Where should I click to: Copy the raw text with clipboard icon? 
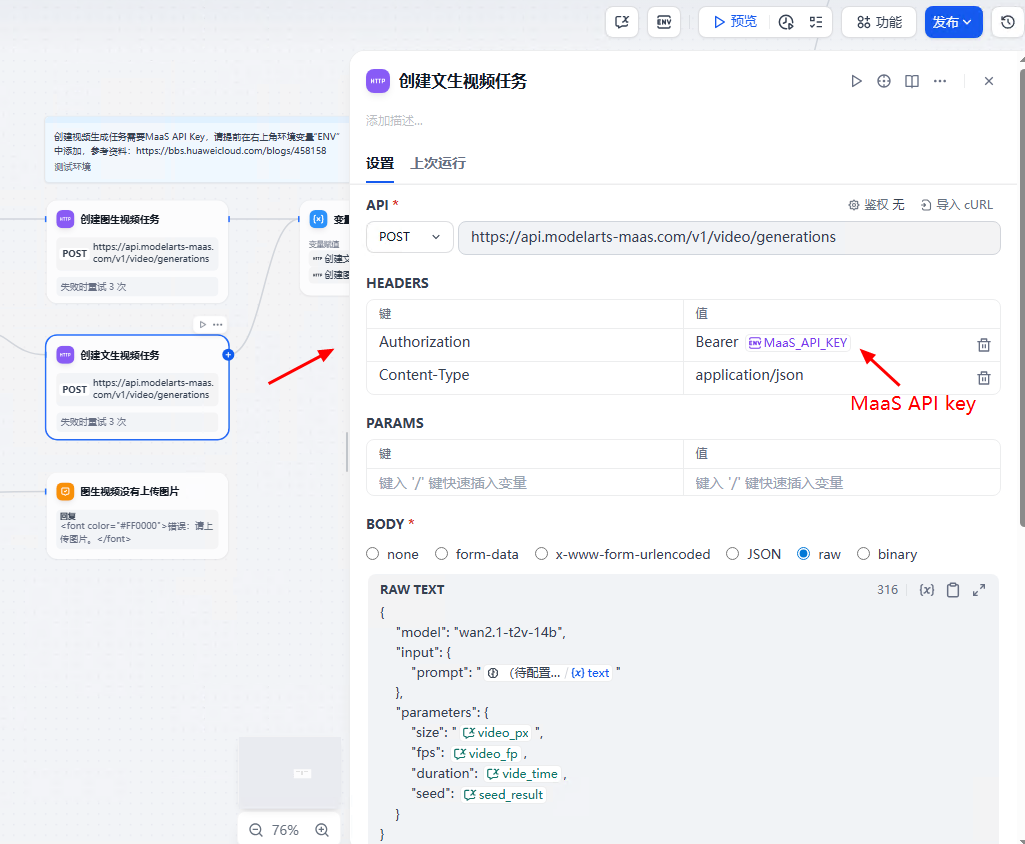(953, 590)
